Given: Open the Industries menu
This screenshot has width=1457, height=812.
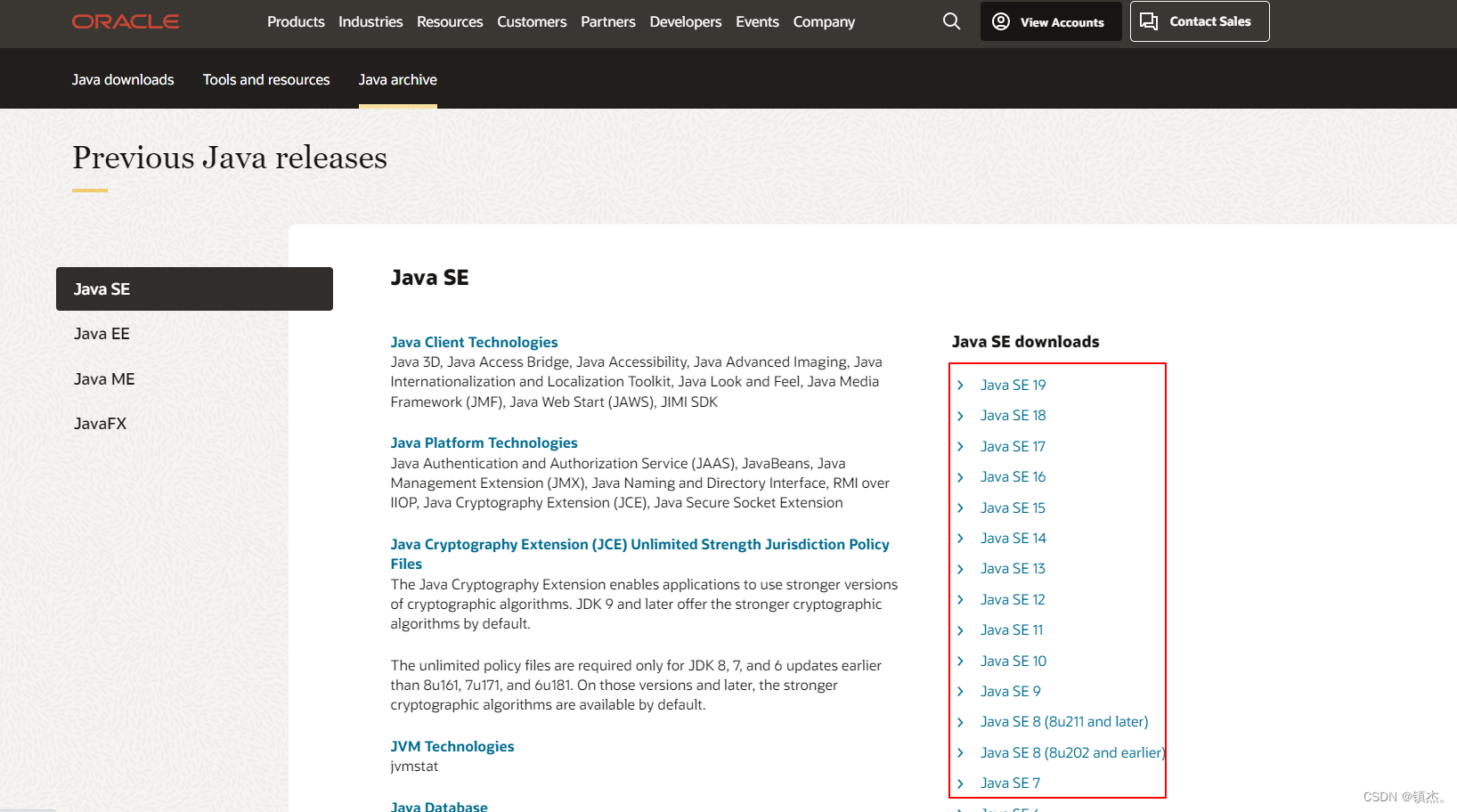Looking at the screenshot, I should 370,21.
